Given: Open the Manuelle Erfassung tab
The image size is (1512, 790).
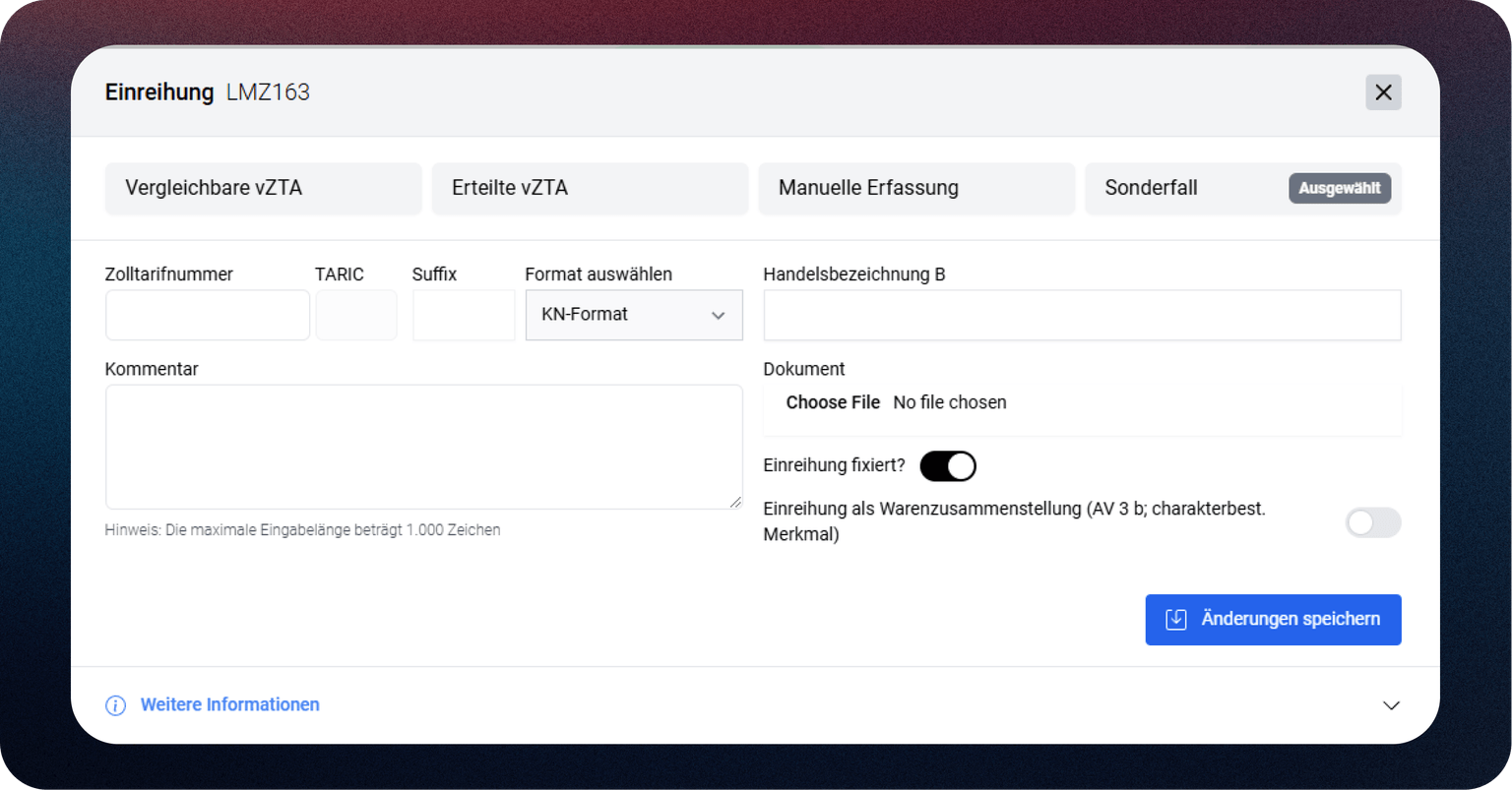Looking at the screenshot, I should pyautogui.click(x=915, y=188).
